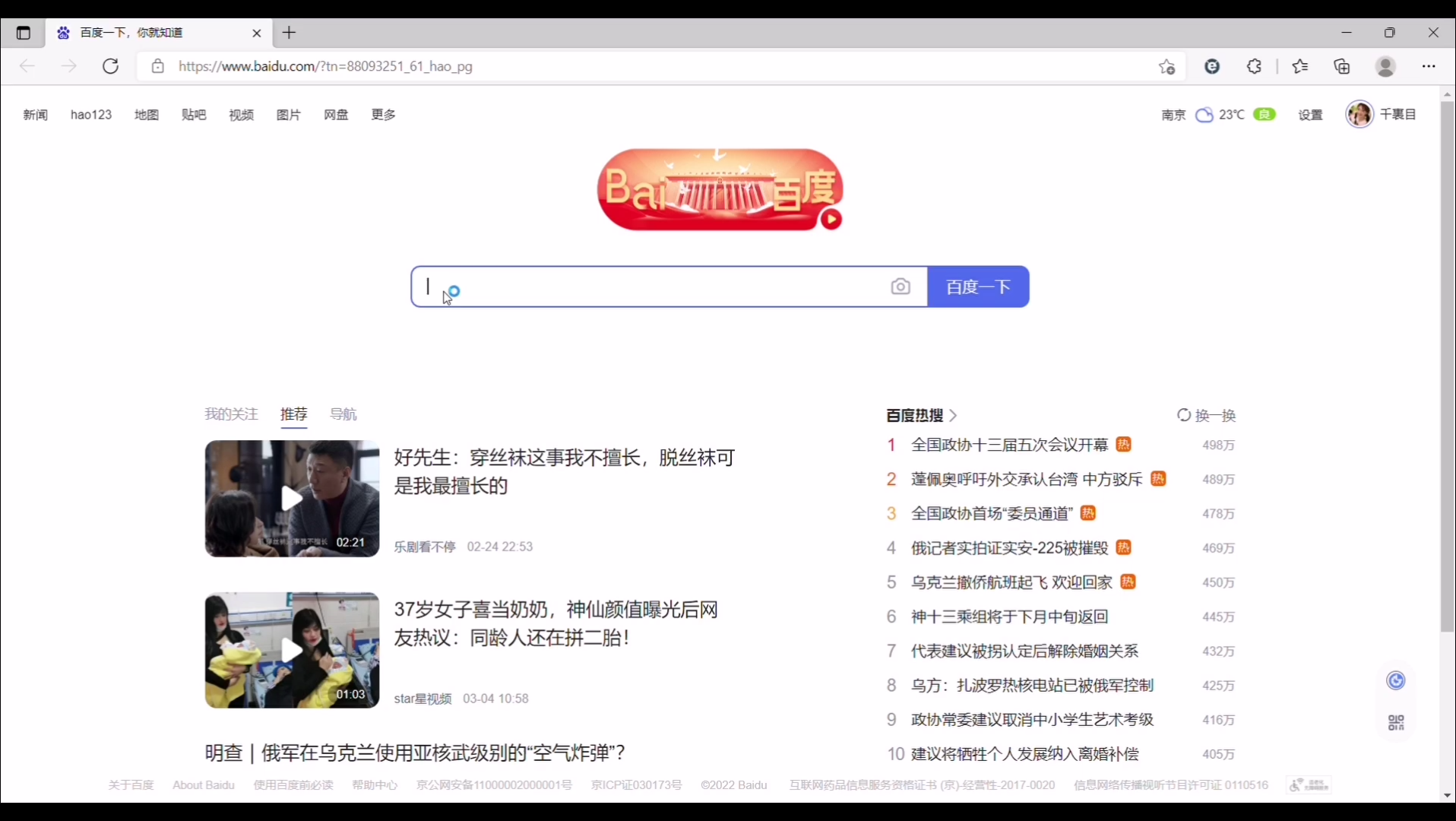Open the hao123 link
The width and height of the screenshot is (1456, 821).
(x=91, y=115)
